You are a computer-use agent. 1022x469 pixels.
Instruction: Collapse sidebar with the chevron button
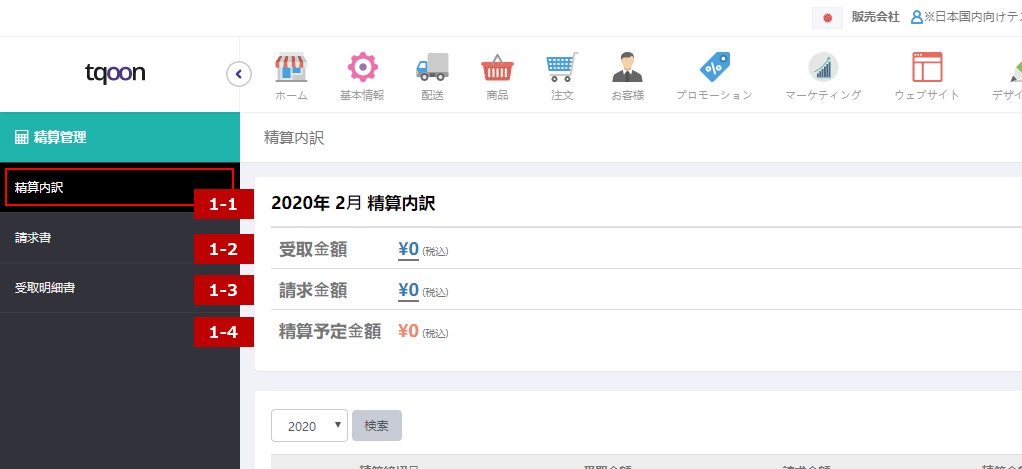pyautogui.click(x=239, y=74)
